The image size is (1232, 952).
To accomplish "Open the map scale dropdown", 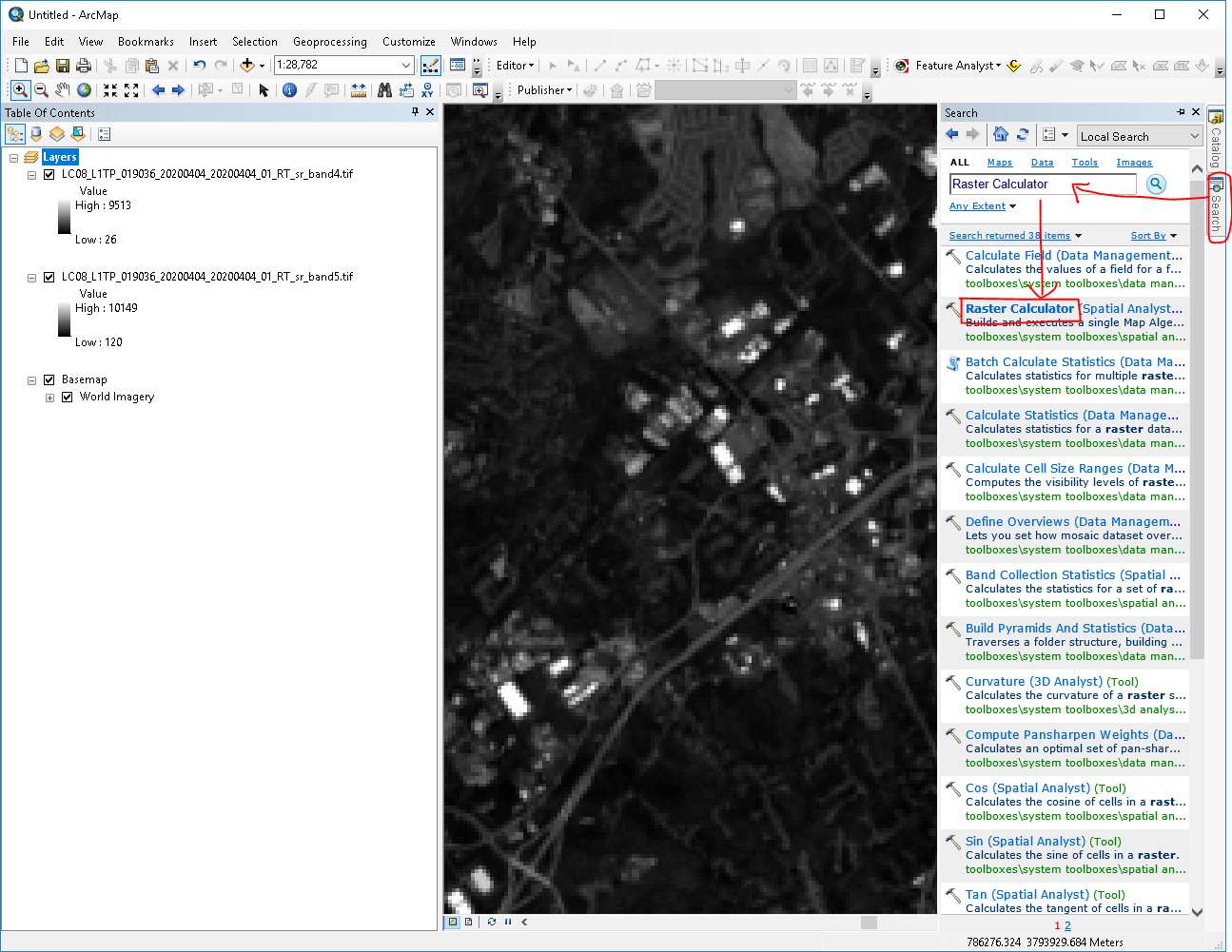I will (x=406, y=66).
